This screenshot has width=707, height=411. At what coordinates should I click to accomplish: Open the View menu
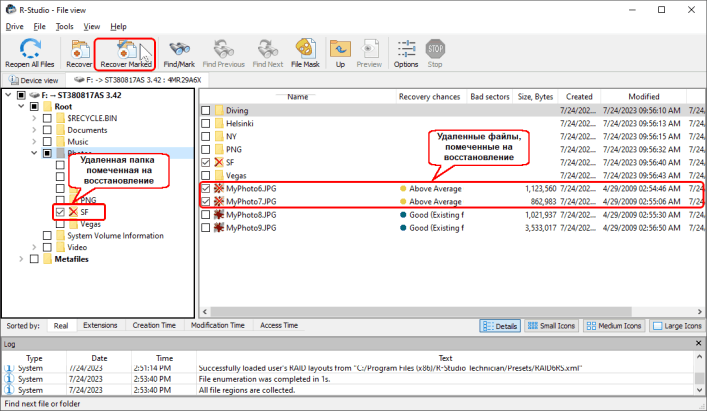92,27
